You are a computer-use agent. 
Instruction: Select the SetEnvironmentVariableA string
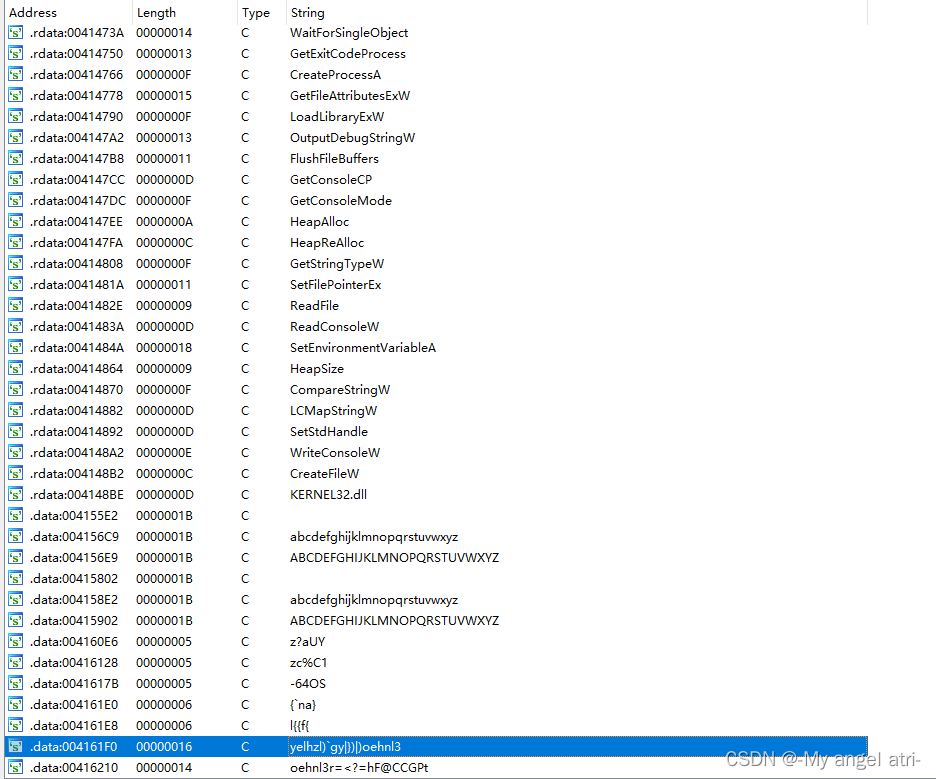(363, 347)
